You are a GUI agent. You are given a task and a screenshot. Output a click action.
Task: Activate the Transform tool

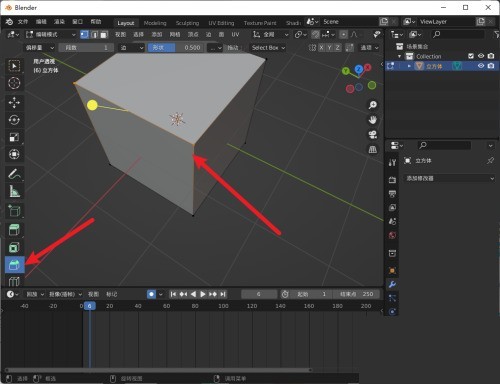14,154
